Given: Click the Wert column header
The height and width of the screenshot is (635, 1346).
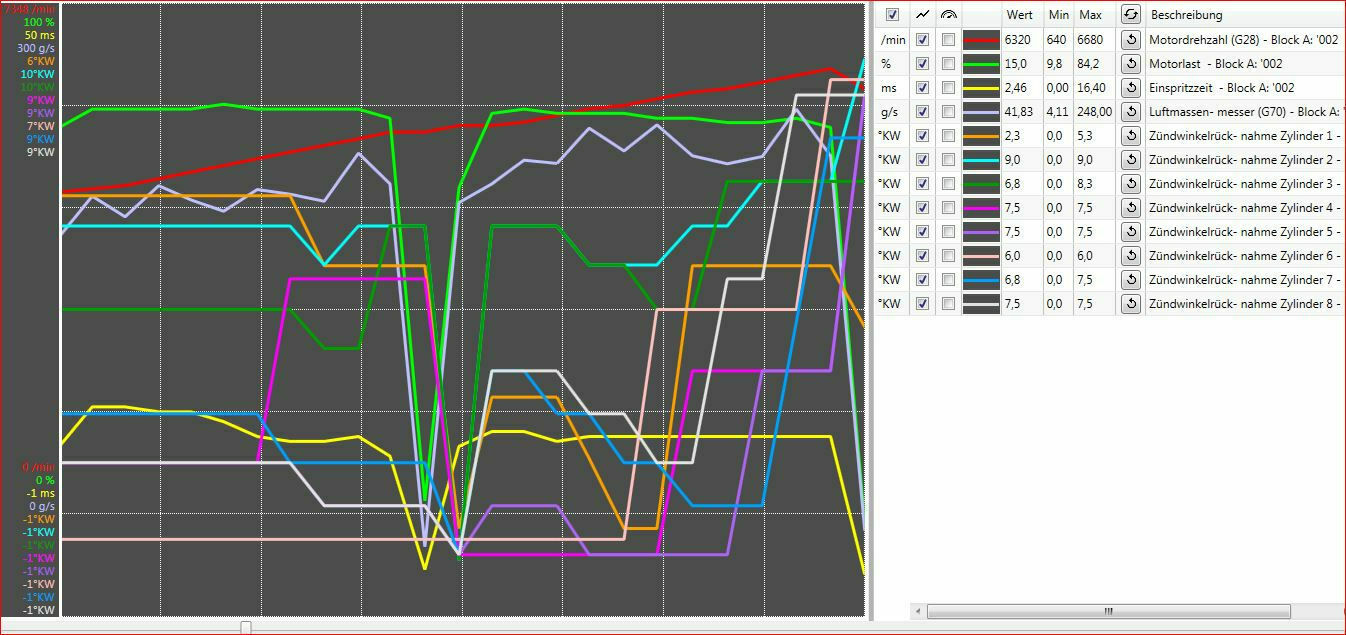Looking at the screenshot, I should pos(1019,15).
